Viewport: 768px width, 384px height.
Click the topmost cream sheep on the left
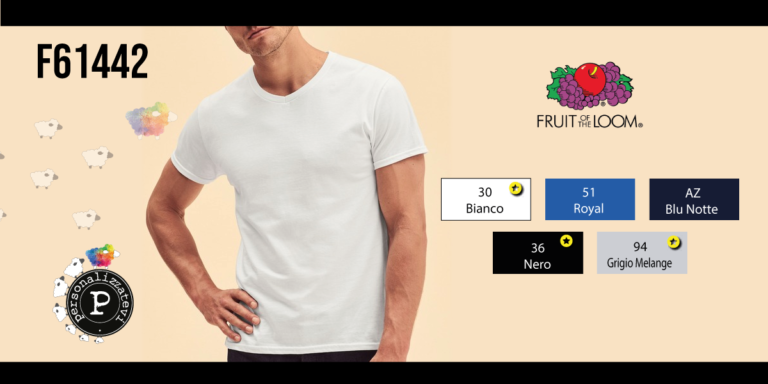point(48,128)
